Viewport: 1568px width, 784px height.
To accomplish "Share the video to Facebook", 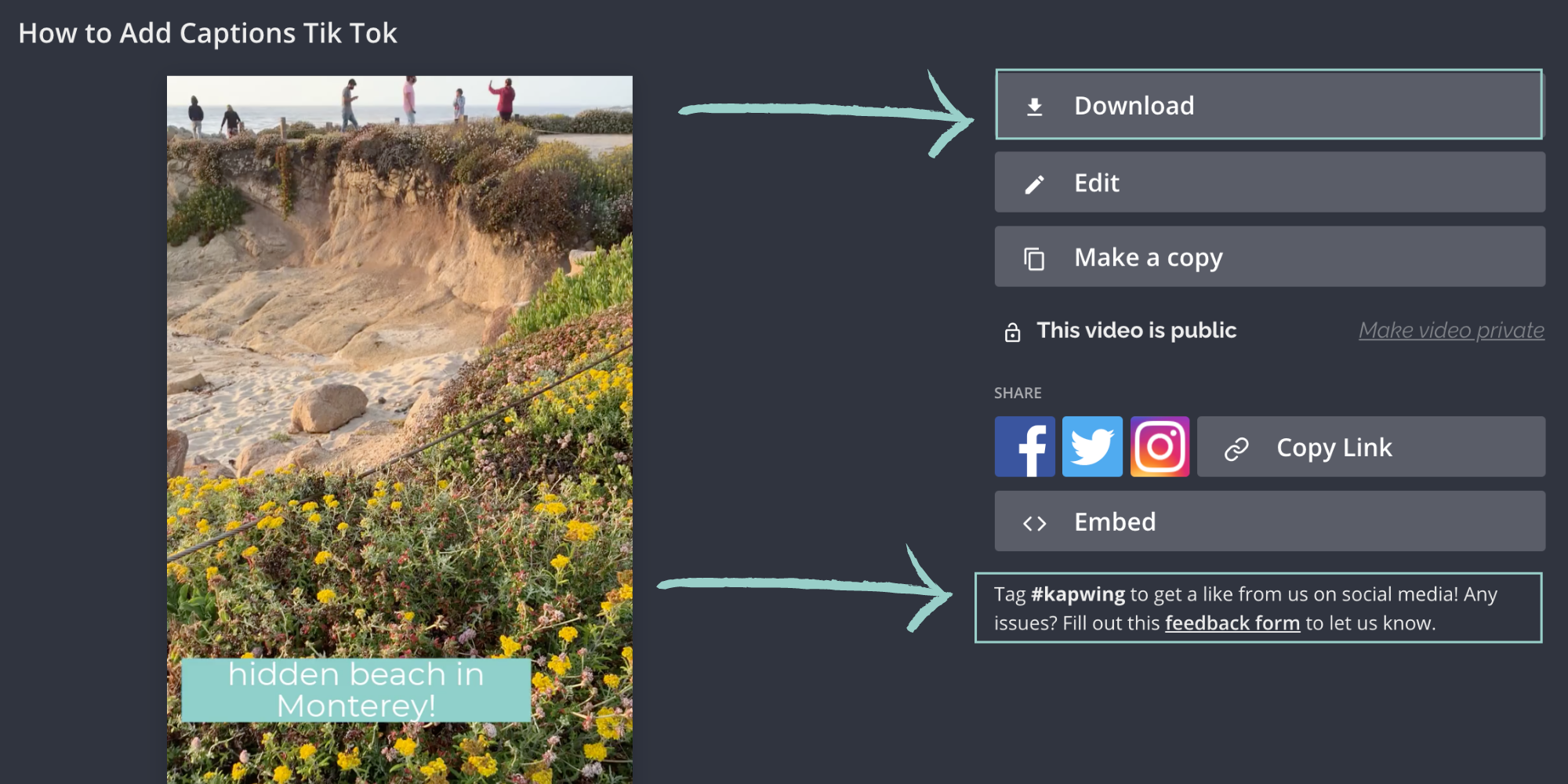I will (x=1025, y=447).
